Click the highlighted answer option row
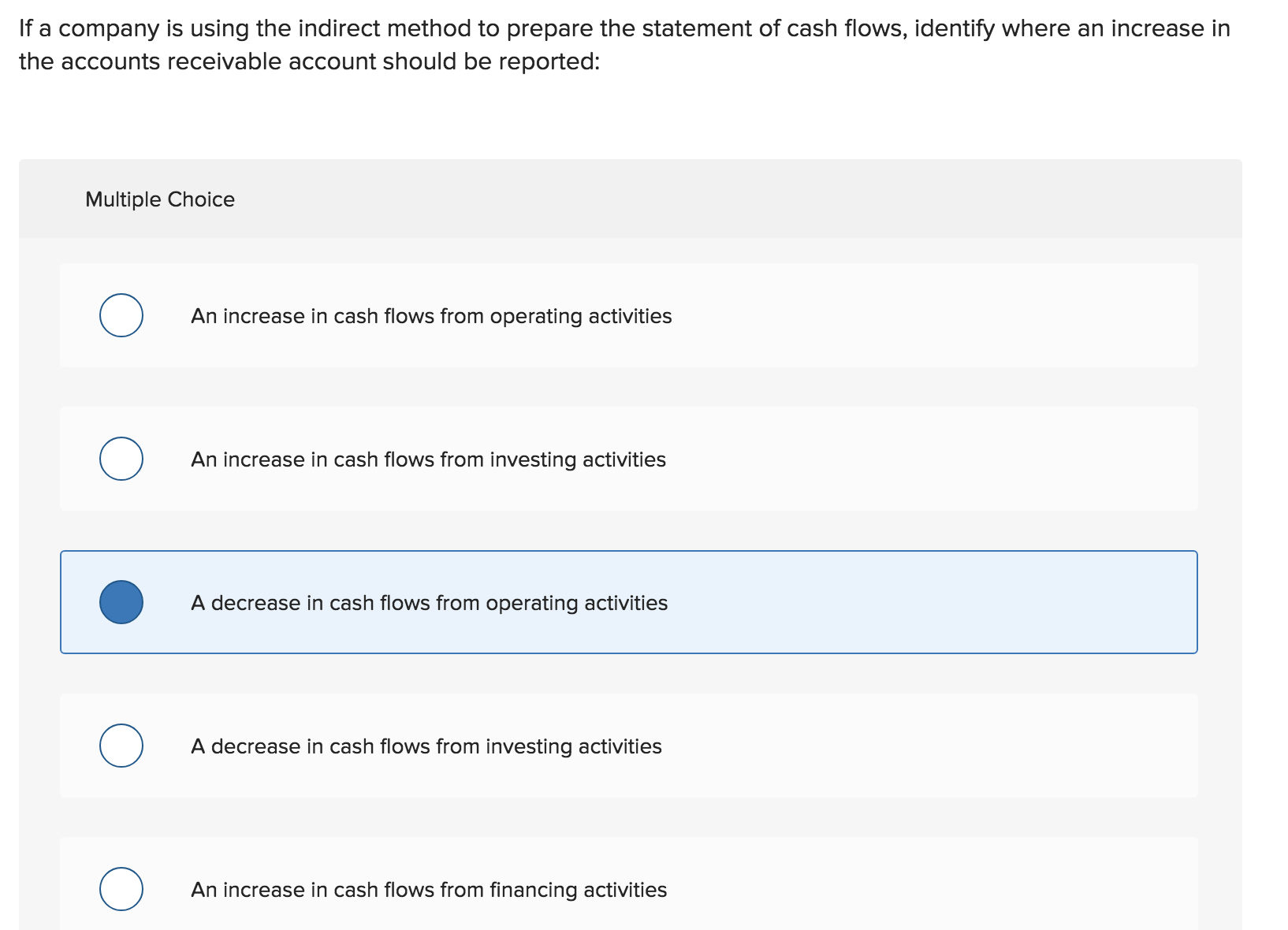Viewport: 1288px width, 930px height. tap(631, 602)
